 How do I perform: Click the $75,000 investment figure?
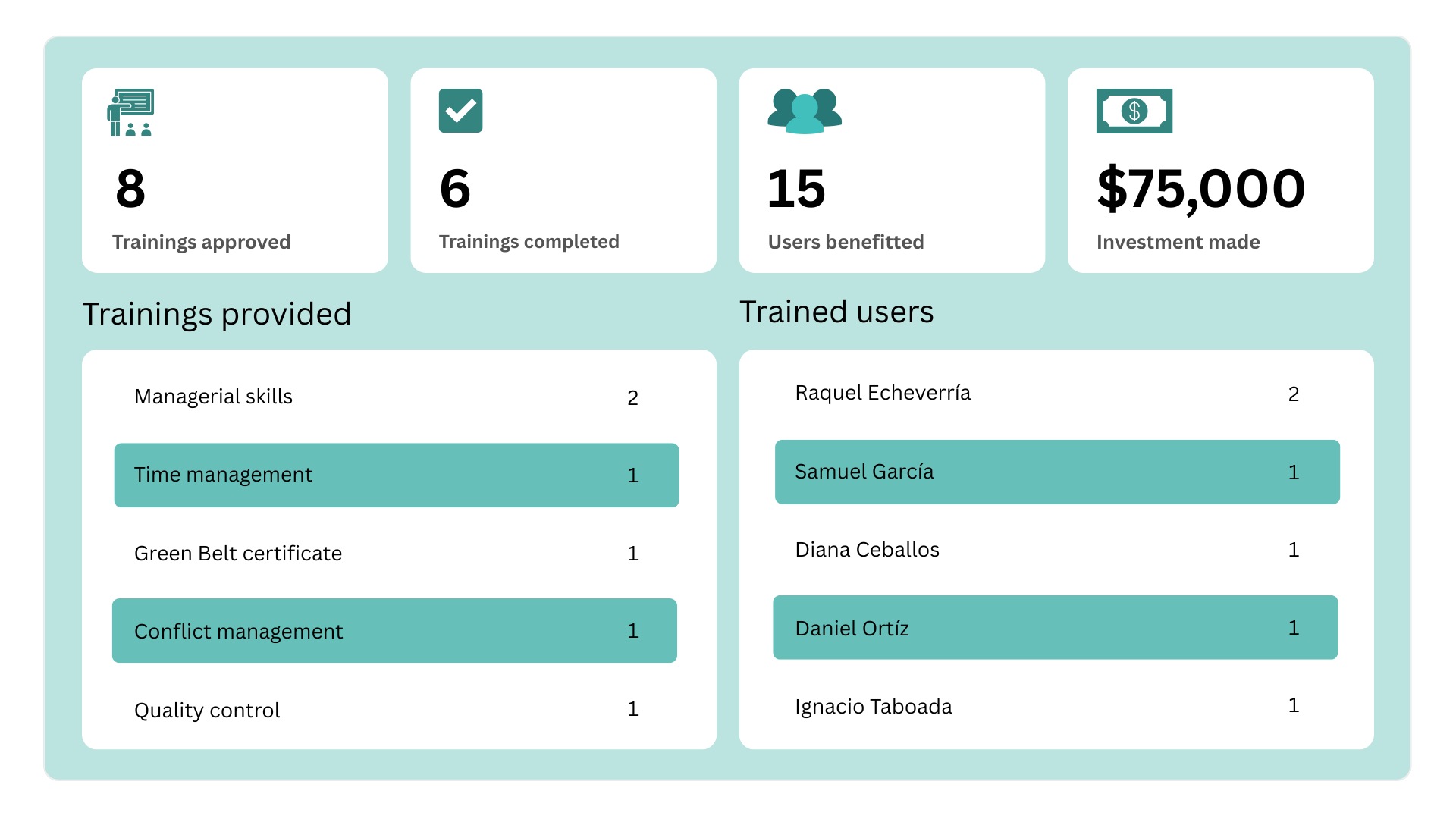click(1200, 189)
